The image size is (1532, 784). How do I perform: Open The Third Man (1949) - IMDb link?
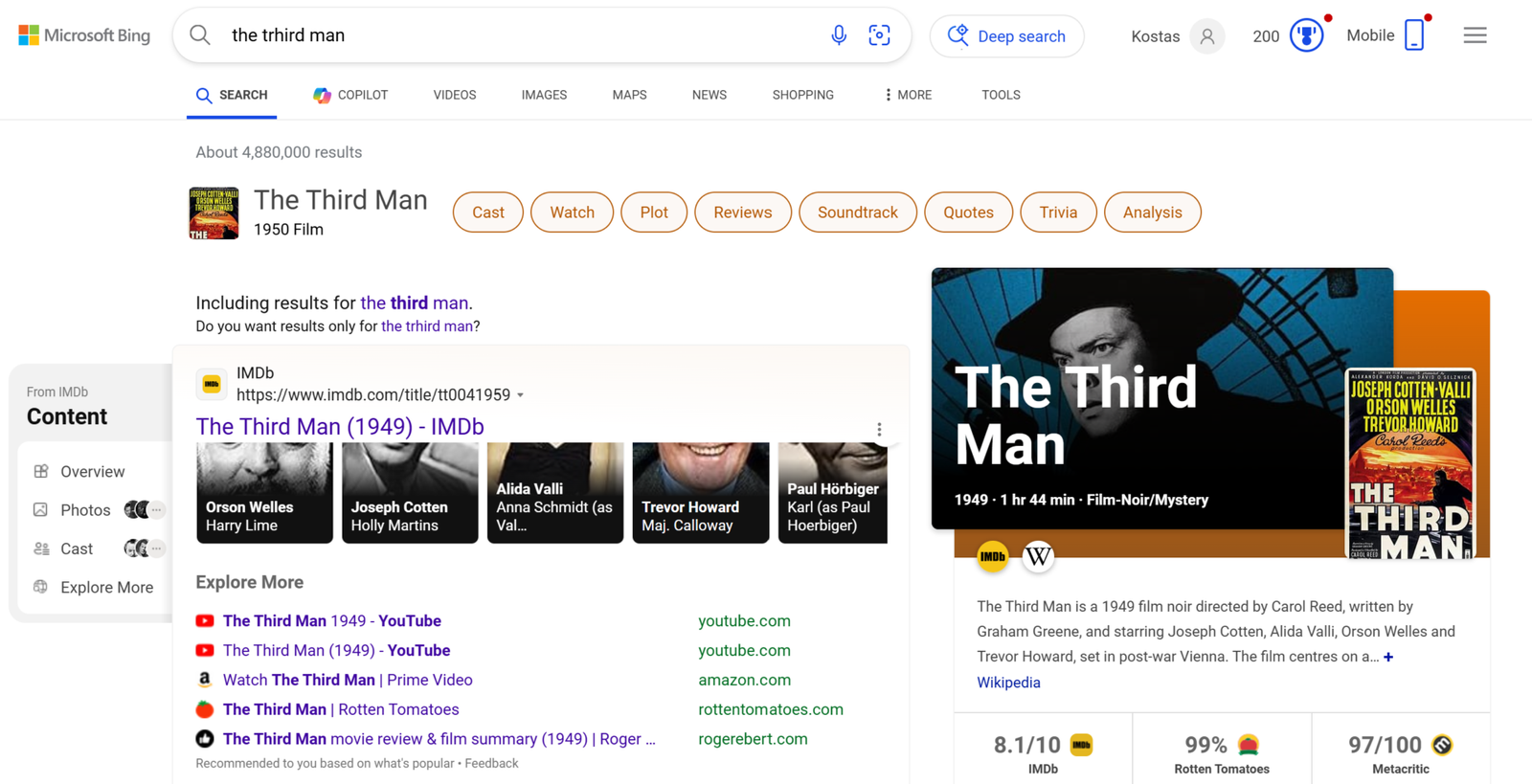tap(340, 427)
